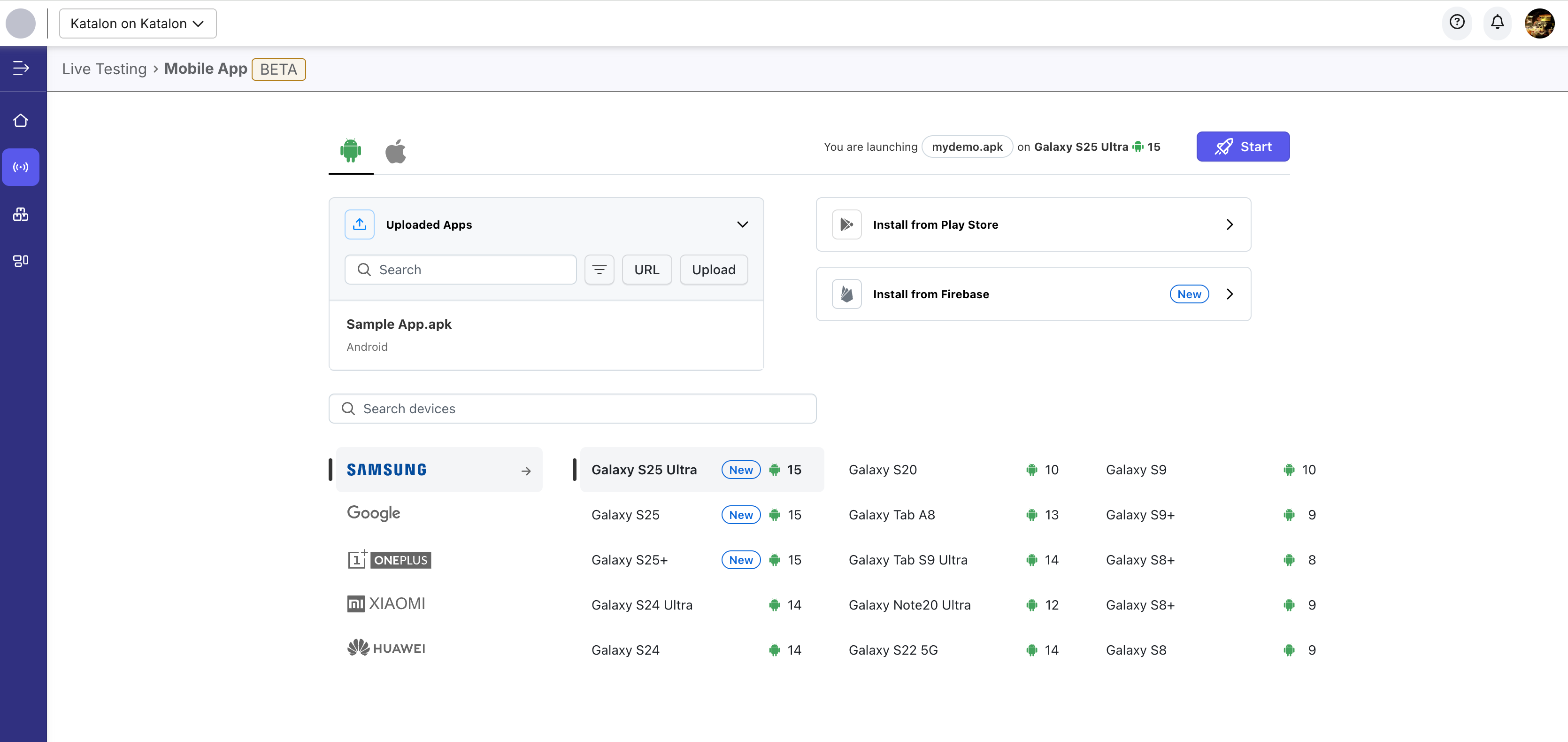
Task: Click the Search devices input field
Action: (572, 409)
